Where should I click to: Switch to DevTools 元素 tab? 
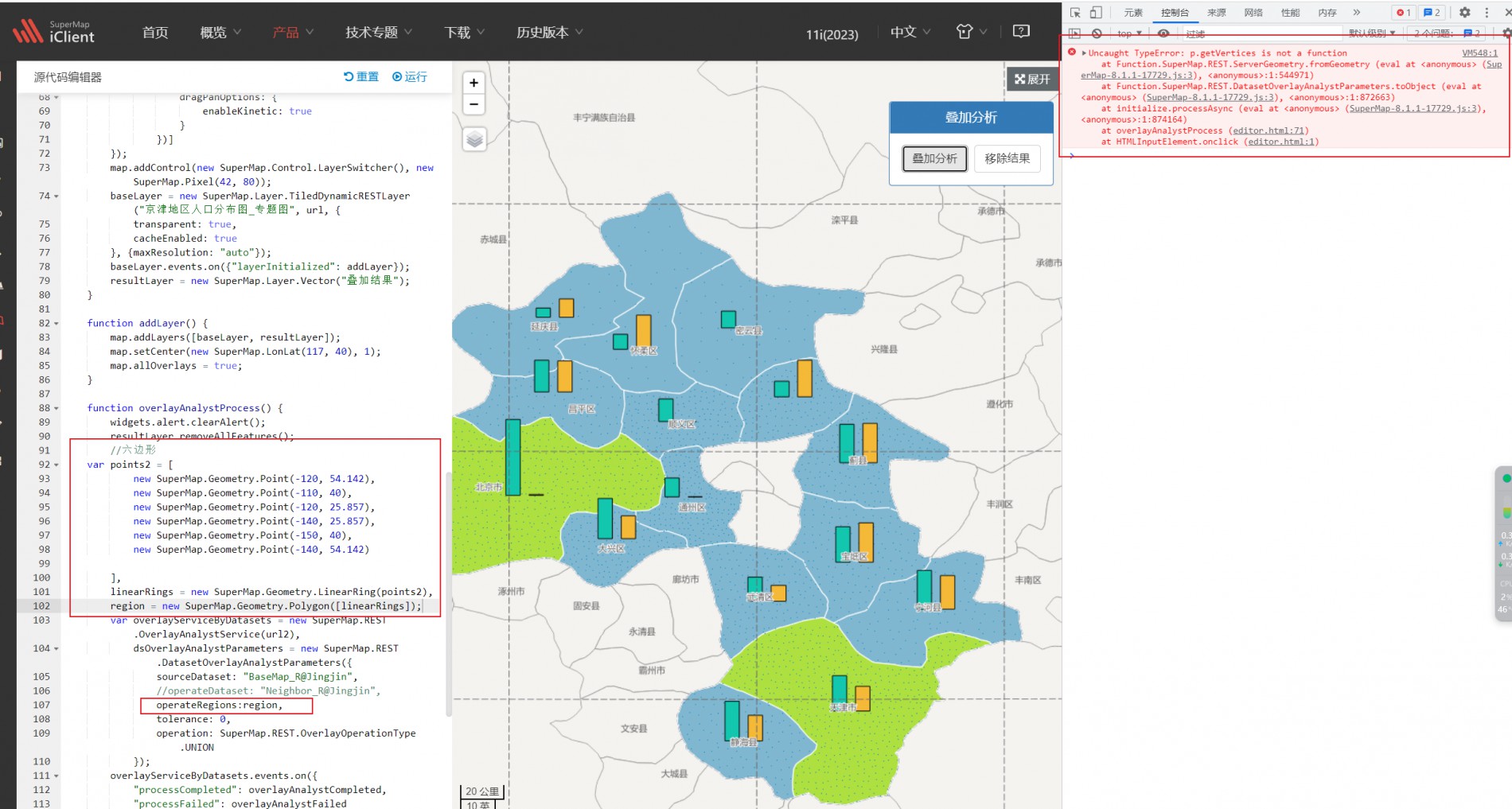(x=1133, y=13)
